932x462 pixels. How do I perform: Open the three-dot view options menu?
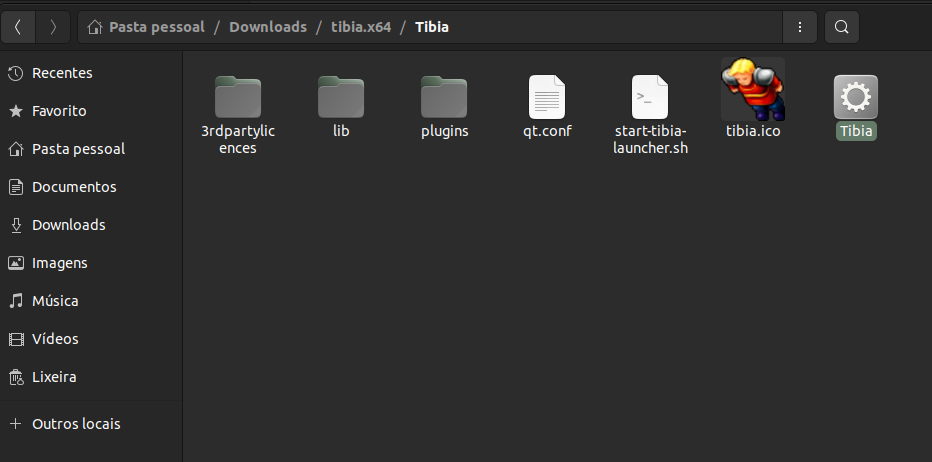pyautogui.click(x=799, y=27)
